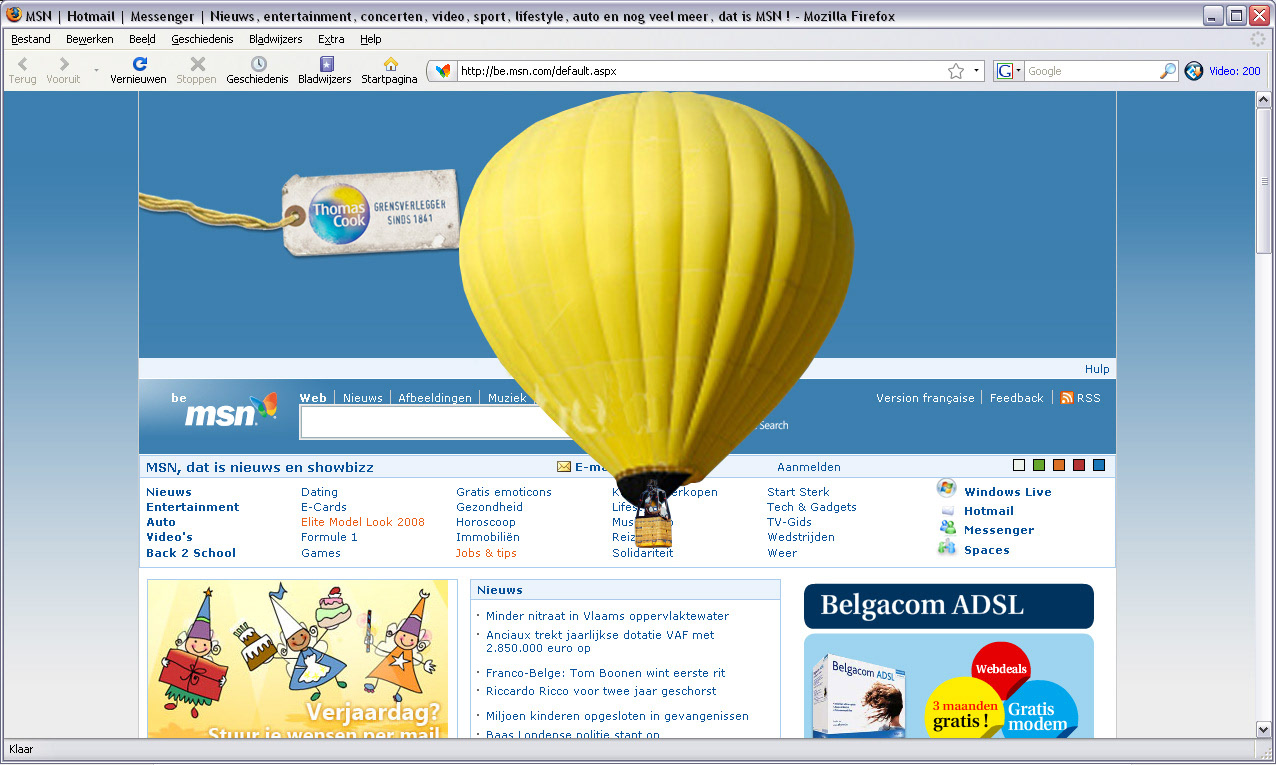Select the Muziek search tab
This screenshot has width=1276, height=765.
point(507,398)
